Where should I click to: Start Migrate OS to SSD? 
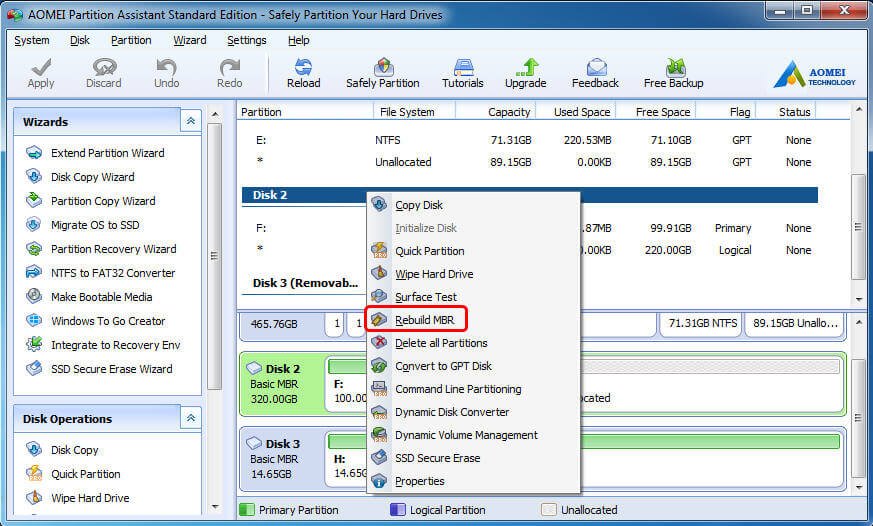point(82,224)
